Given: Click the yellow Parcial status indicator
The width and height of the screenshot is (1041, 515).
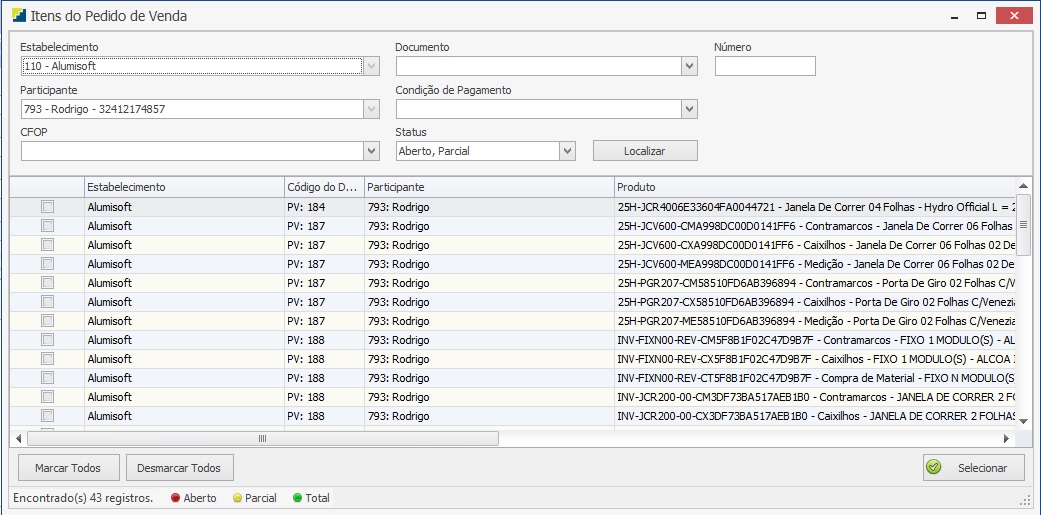Looking at the screenshot, I should pyautogui.click(x=237, y=498).
